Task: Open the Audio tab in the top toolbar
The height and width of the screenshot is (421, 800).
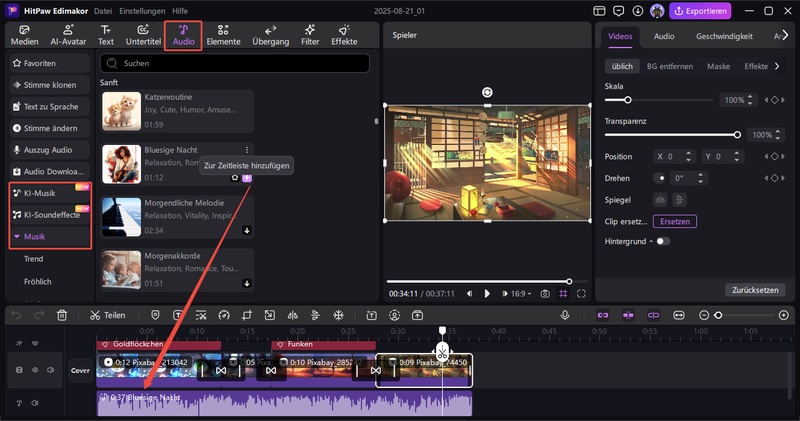Action: (x=183, y=35)
